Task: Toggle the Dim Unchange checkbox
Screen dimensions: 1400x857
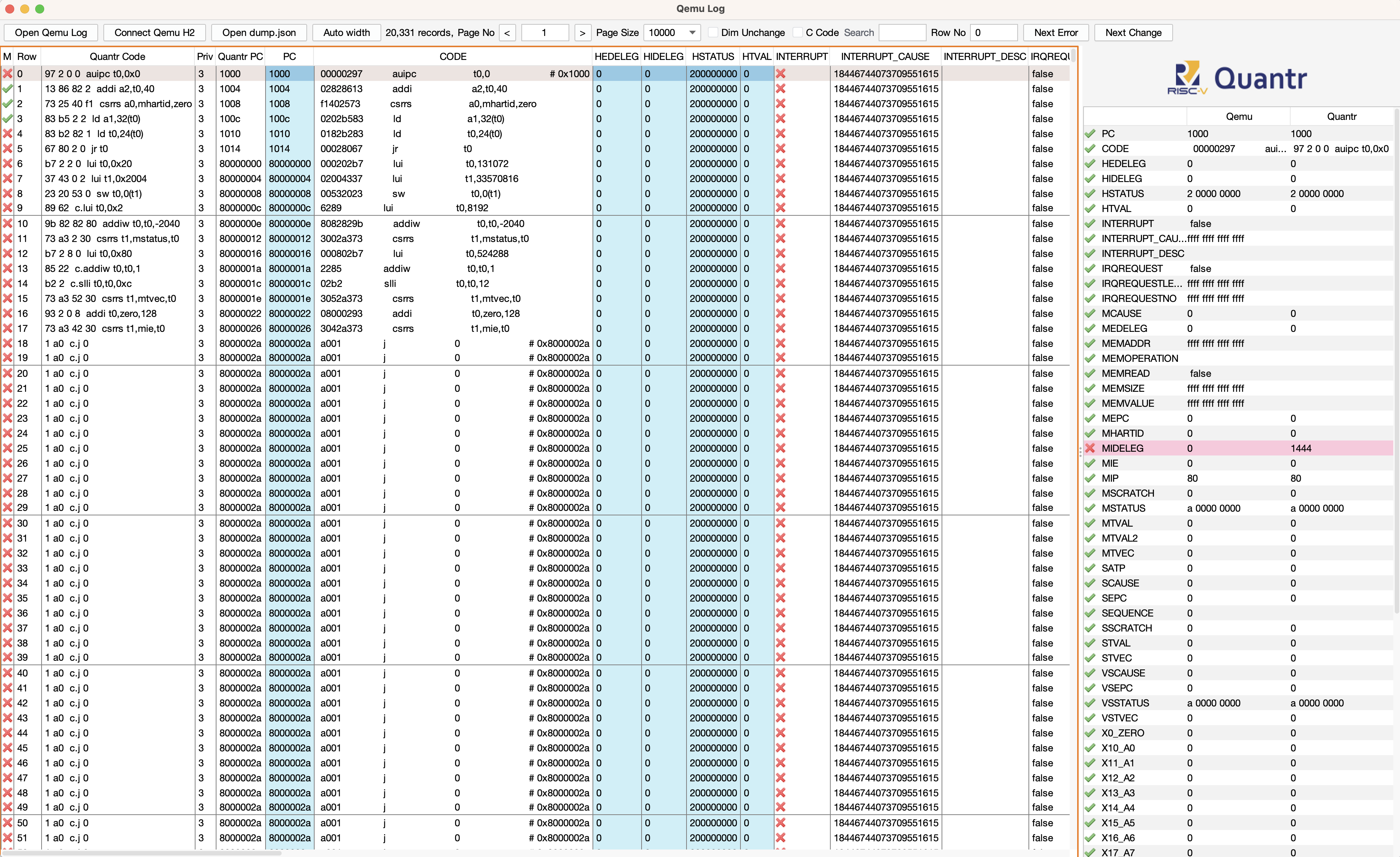Action: [713, 32]
